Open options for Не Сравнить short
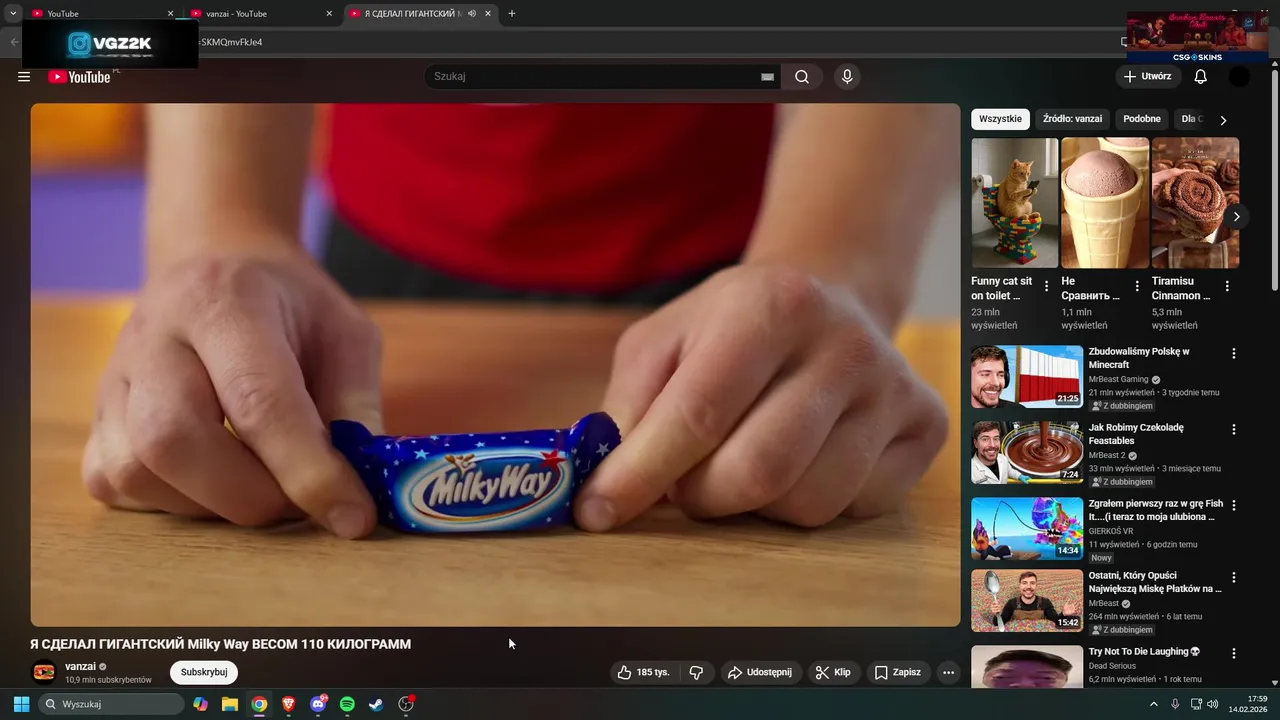 click(1137, 287)
